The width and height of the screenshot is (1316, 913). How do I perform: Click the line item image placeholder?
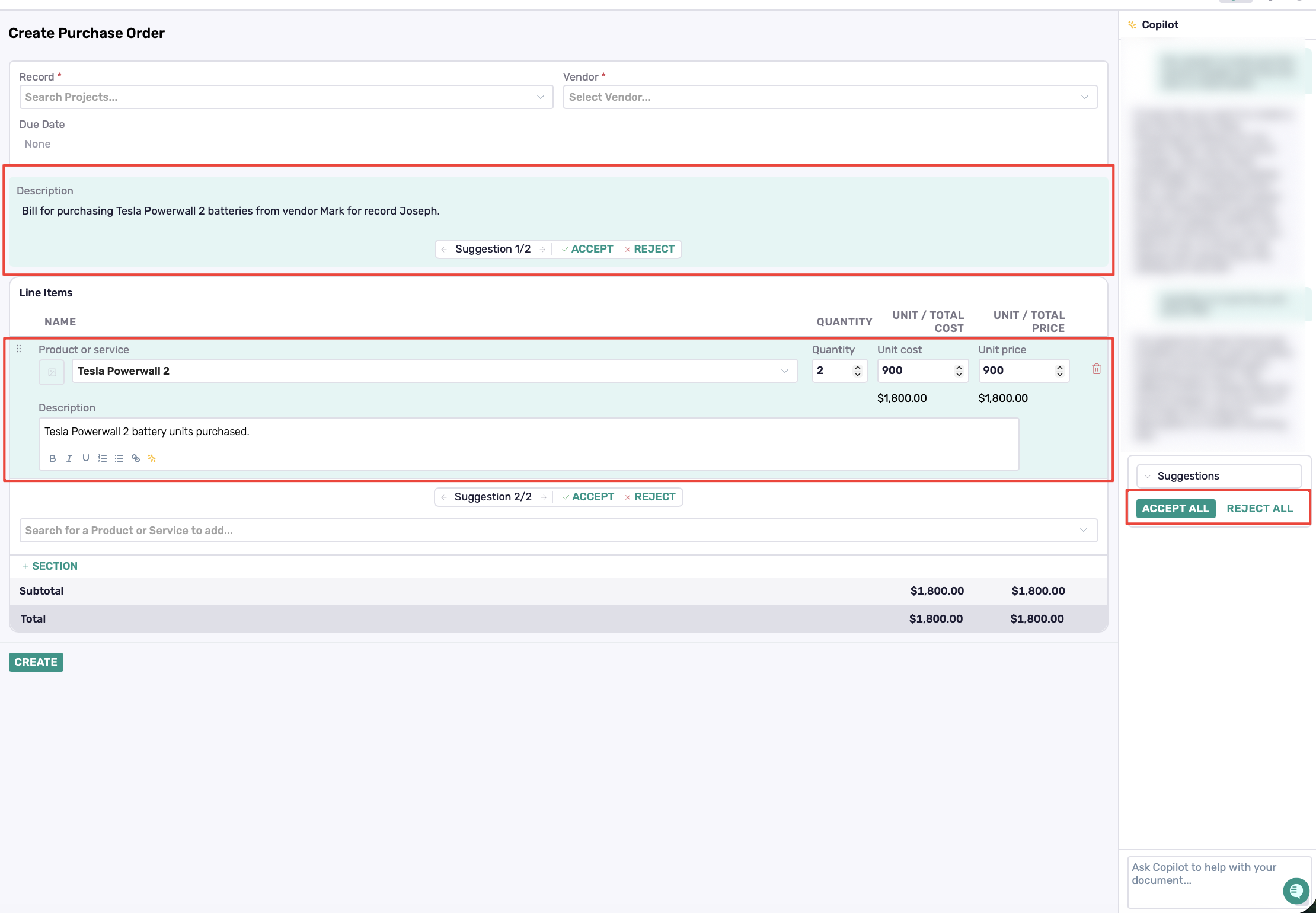pyautogui.click(x=52, y=372)
